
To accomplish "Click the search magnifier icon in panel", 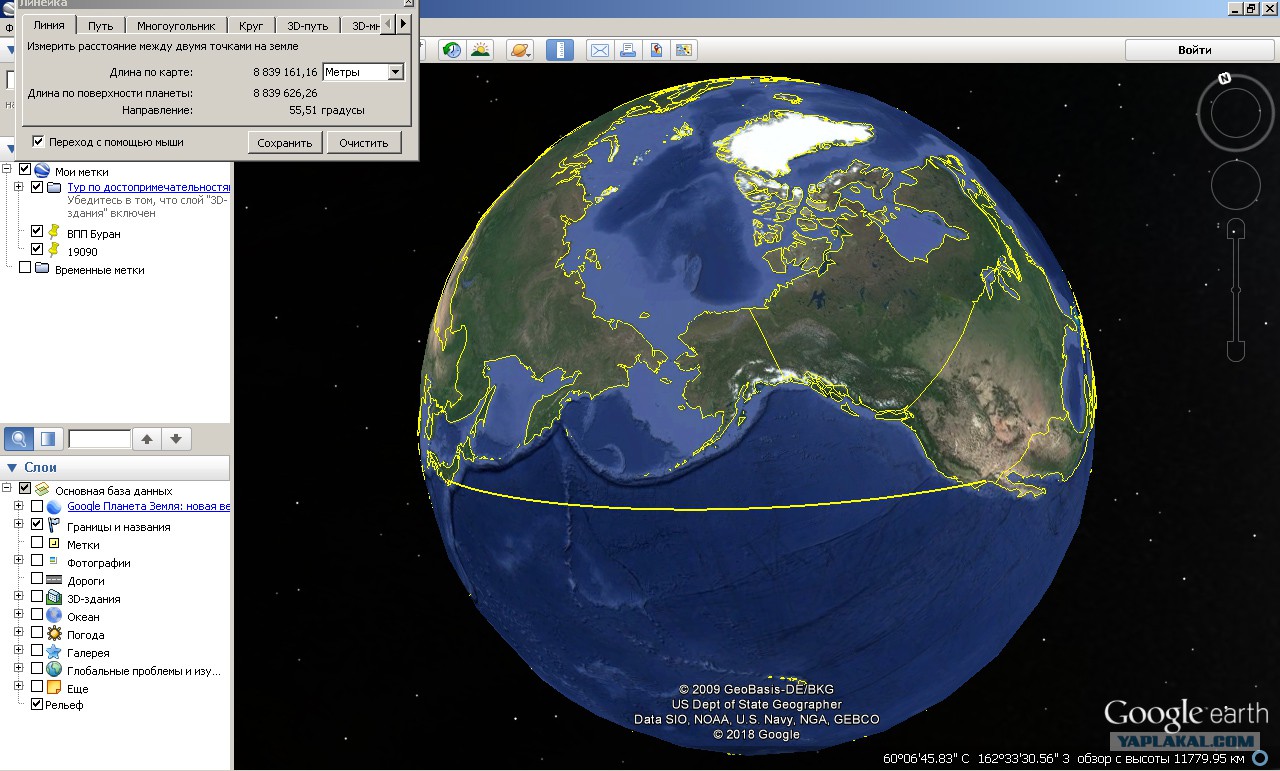I will 18,439.
